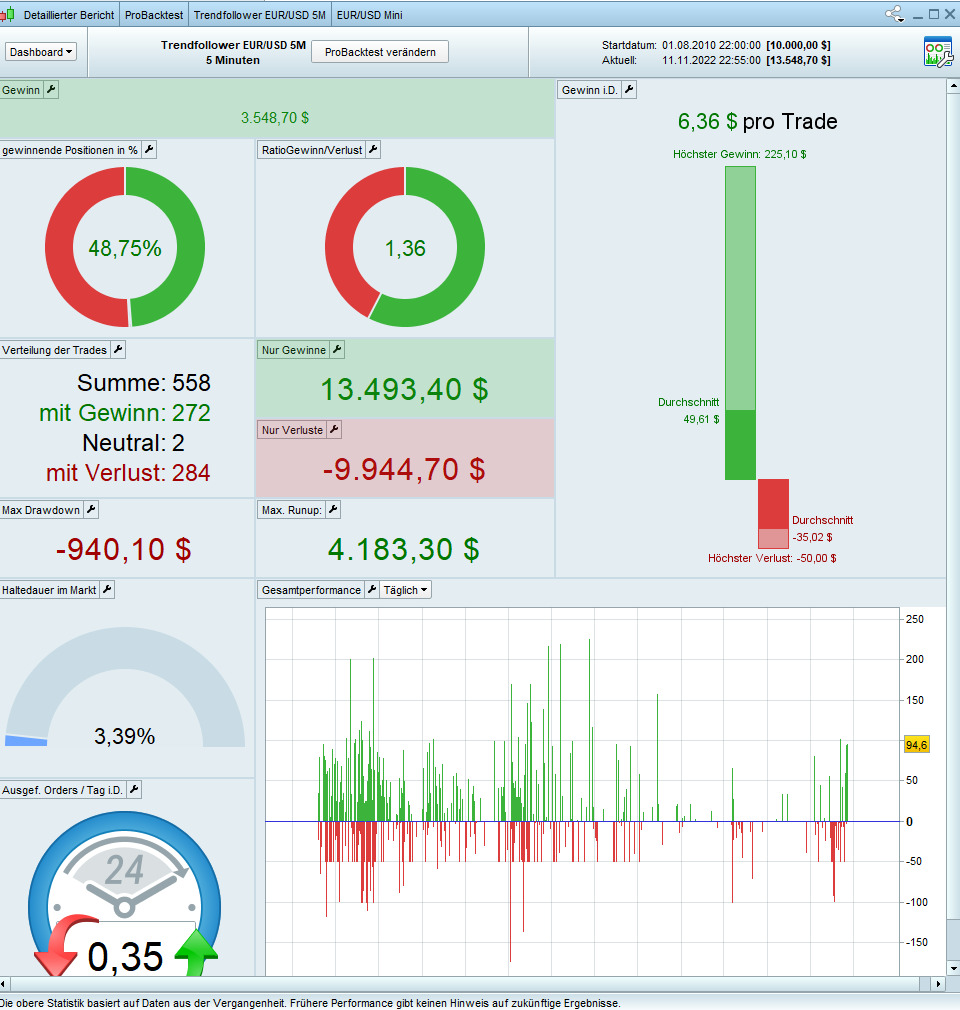Open the Gewinn widget wrench settings
The height and width of the screenshot is (1010, 960).
(51, 90)
